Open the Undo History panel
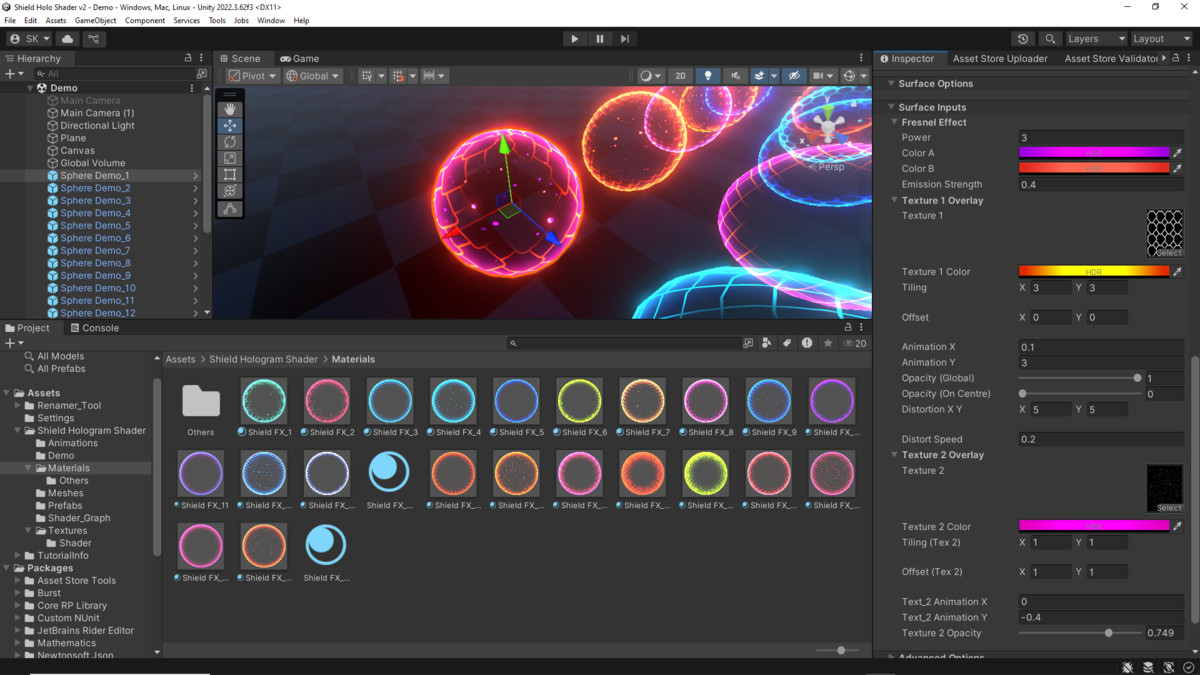1200x675 pixels. coord(1022,38)
